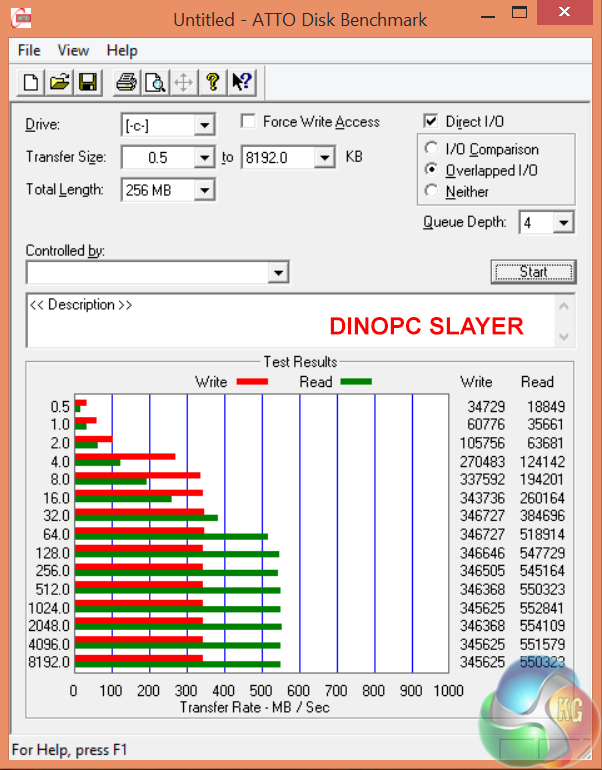The width and height of the screenshot is (602, 770).
Task: Click description scrollbar down arrow
Action: [564, 337]
